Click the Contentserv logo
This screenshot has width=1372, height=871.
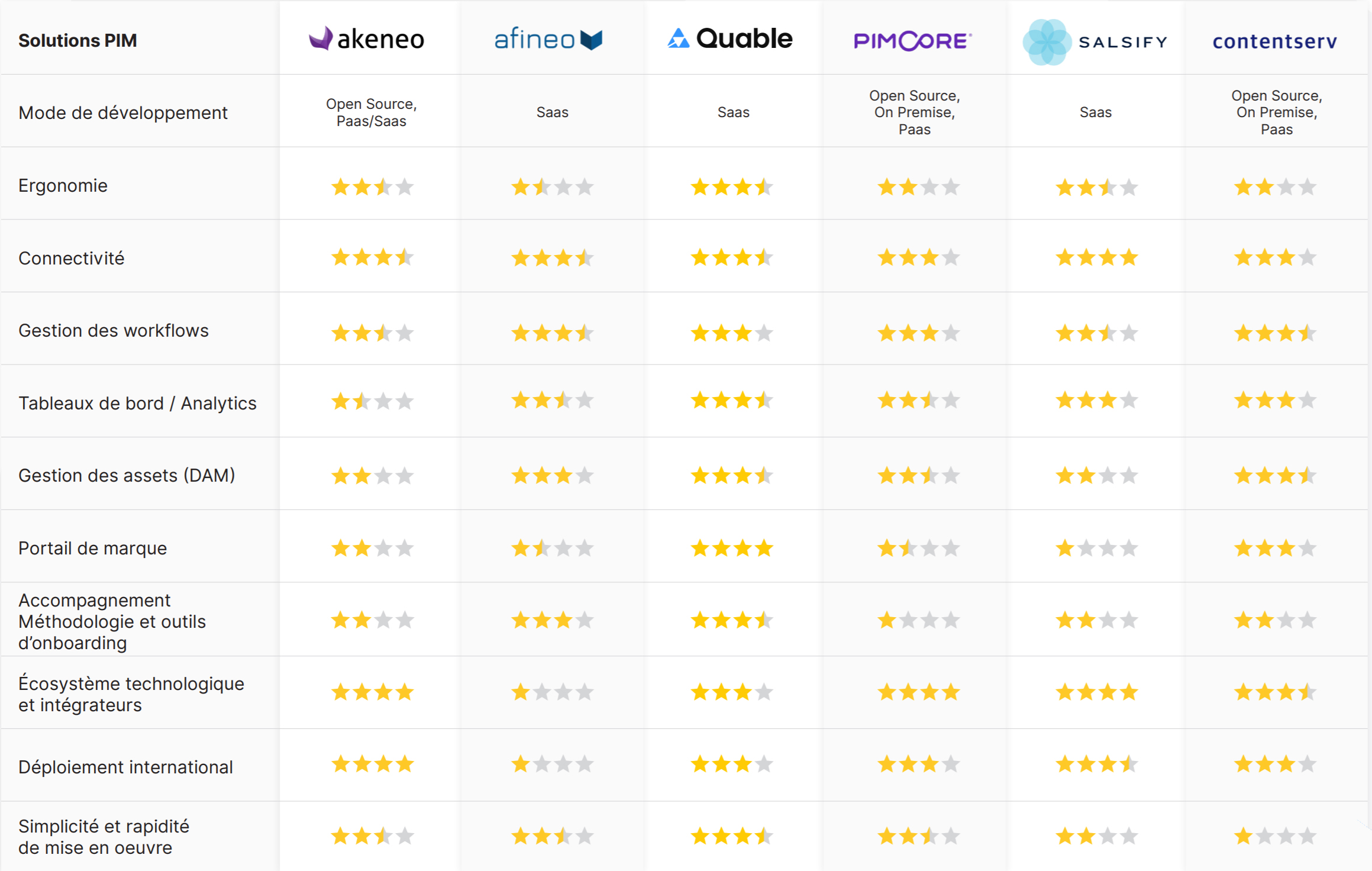coord(1275,41)
